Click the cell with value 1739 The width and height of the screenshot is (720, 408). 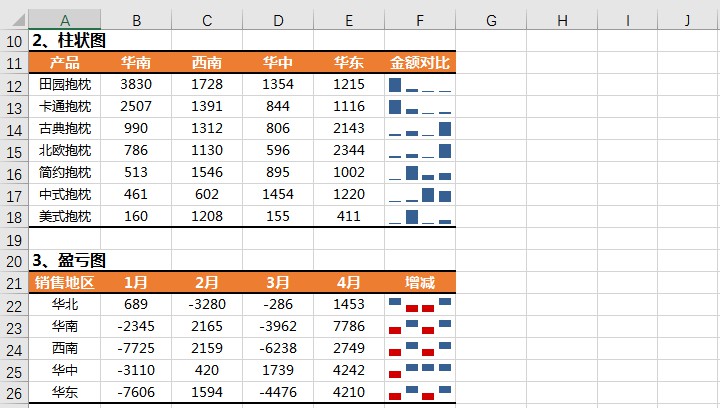(278, 370)
